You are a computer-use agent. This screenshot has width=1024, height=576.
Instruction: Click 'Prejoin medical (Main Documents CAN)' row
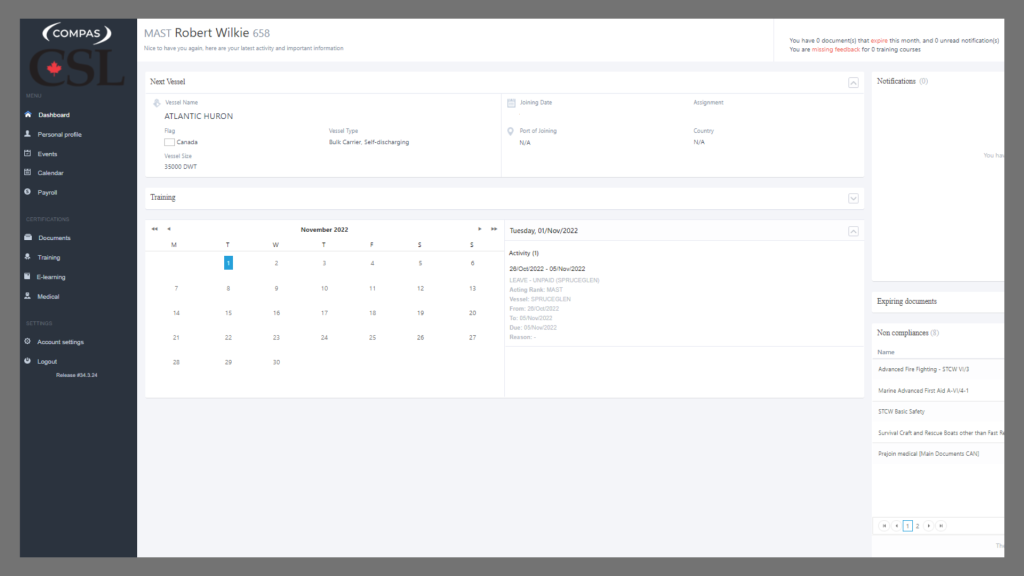[938, 453]
